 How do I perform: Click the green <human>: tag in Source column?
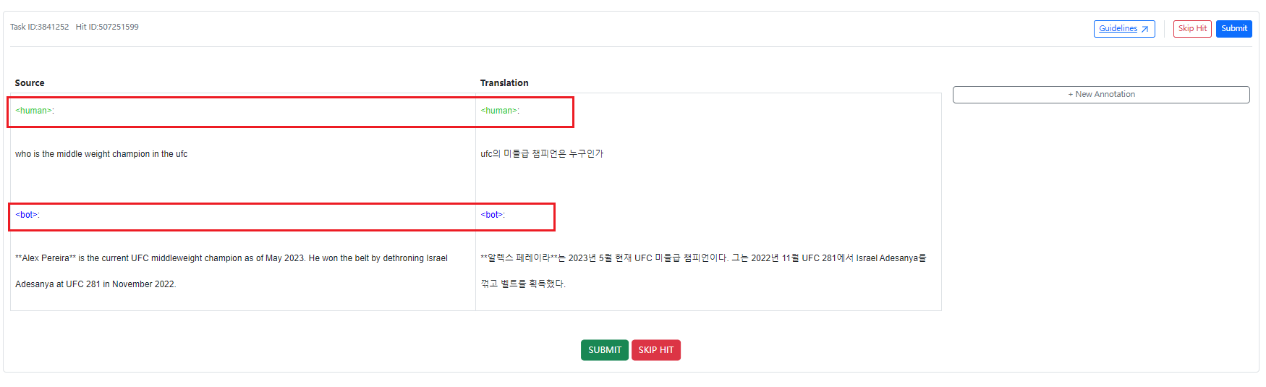[35, 111]
